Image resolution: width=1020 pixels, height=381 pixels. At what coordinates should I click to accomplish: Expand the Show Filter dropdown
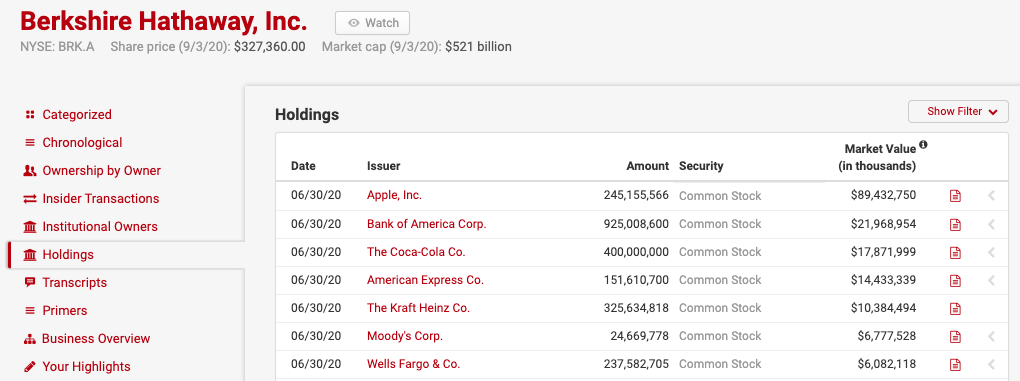tap(958, 111)
